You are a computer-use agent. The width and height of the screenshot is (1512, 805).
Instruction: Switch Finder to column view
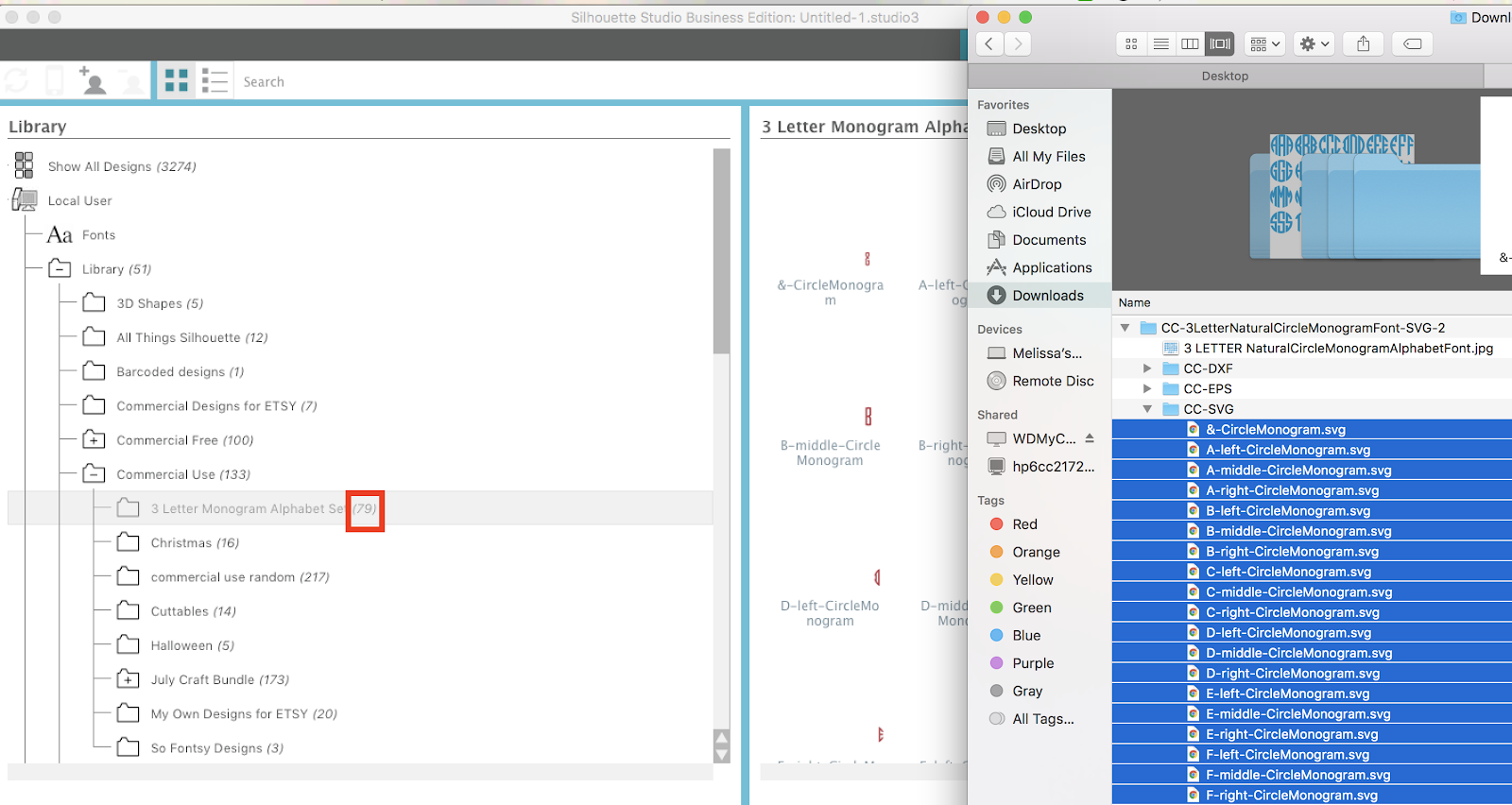tap(1191, 43)
